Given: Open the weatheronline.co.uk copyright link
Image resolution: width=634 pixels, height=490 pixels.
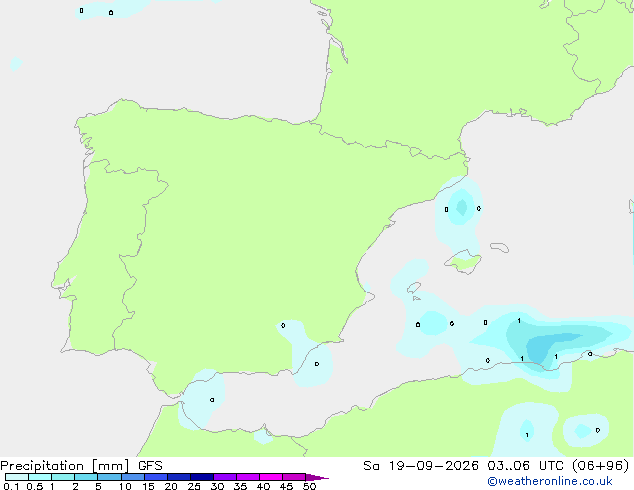Looking at the screenshot, I should (550, 481).
